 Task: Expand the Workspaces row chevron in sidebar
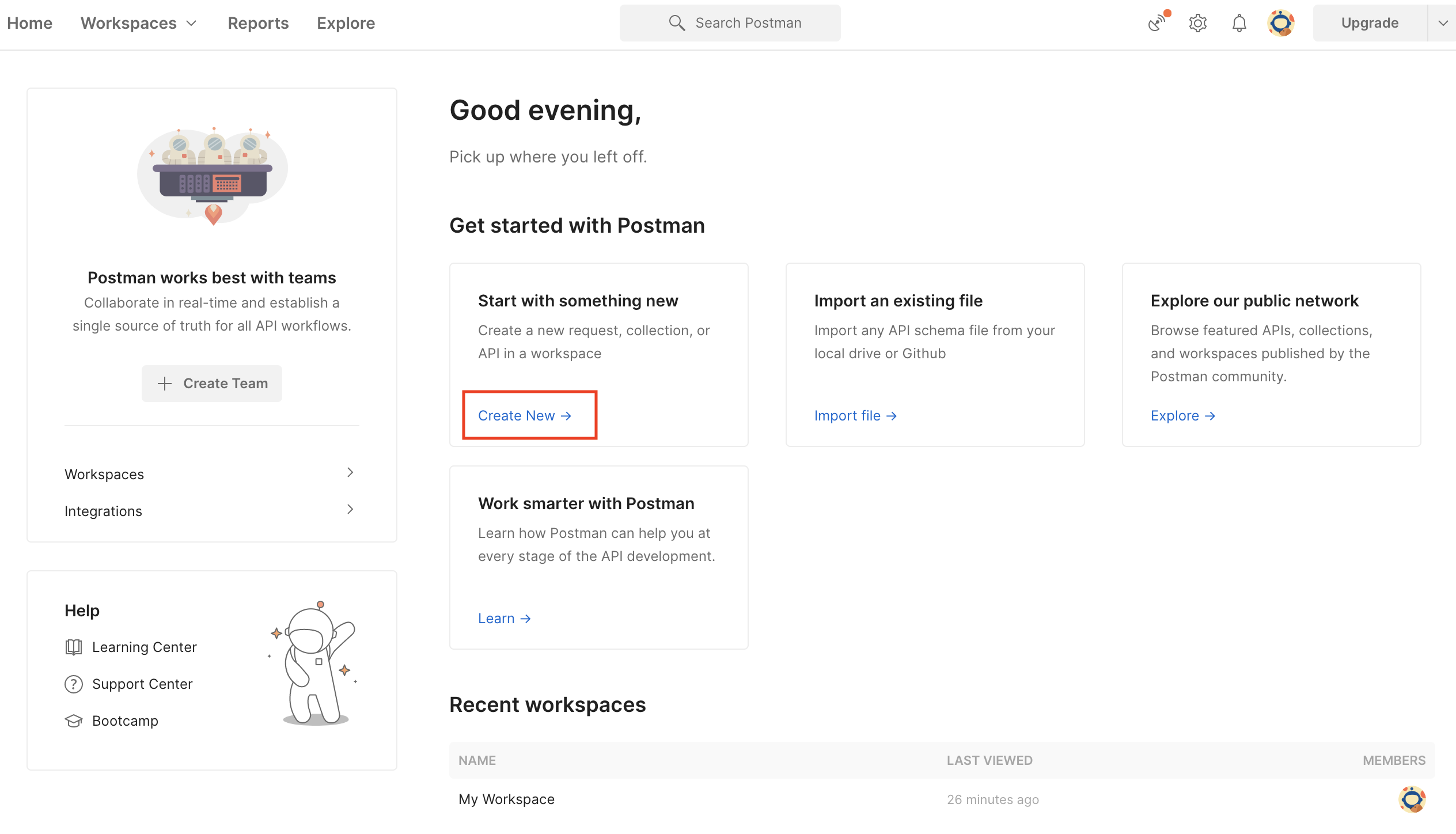pyautogui.click(x=350, y=472)
